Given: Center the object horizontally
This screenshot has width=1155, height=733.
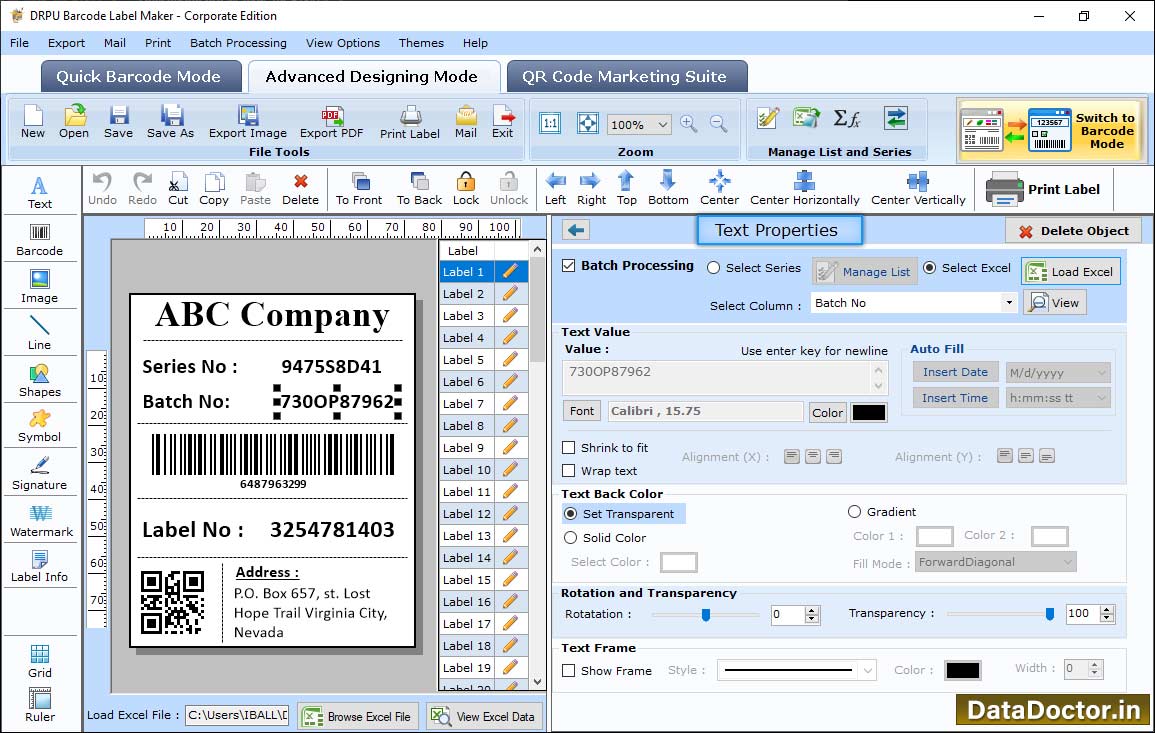Looking at the screenshot, I should [804, 189].
